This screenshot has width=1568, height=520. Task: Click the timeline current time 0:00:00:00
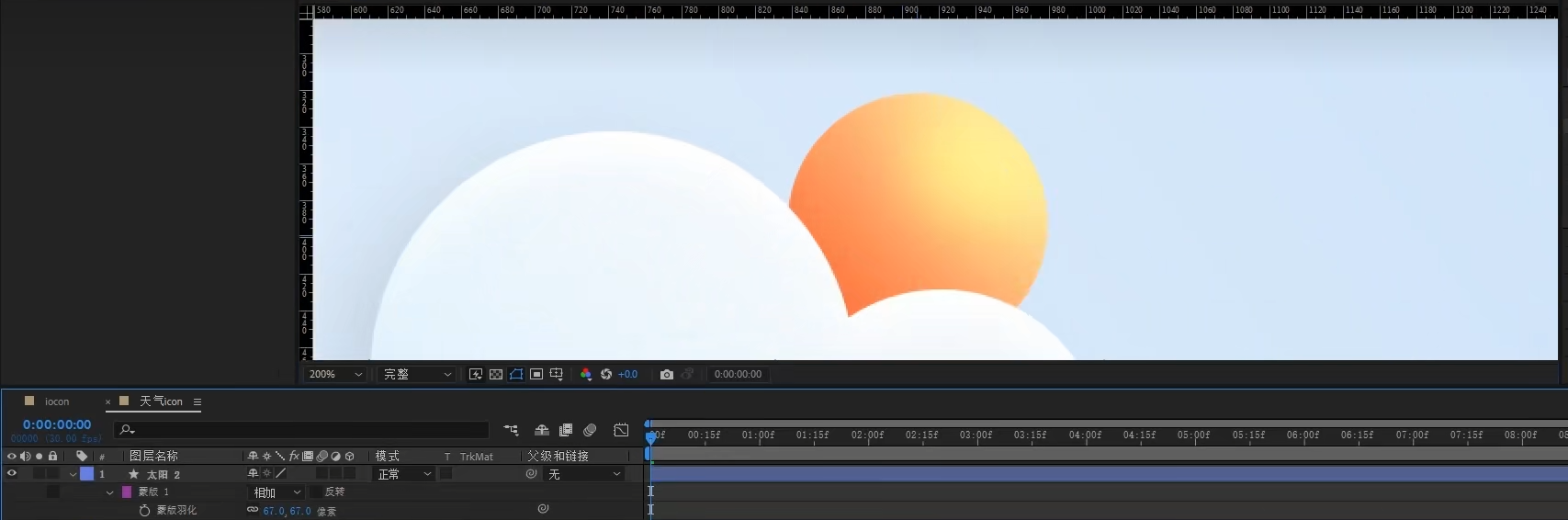click(x=57, y=424)
